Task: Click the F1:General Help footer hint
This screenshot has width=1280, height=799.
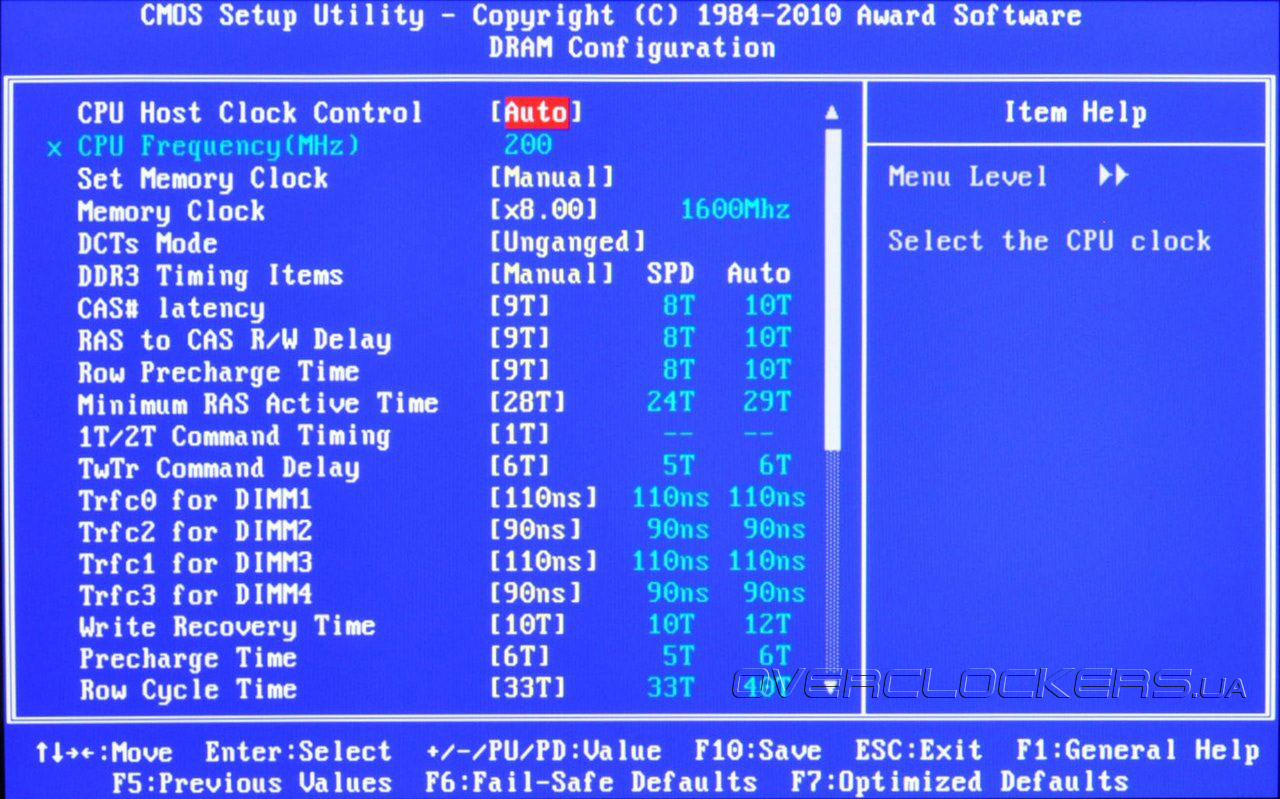Action: pos(1138,751)
